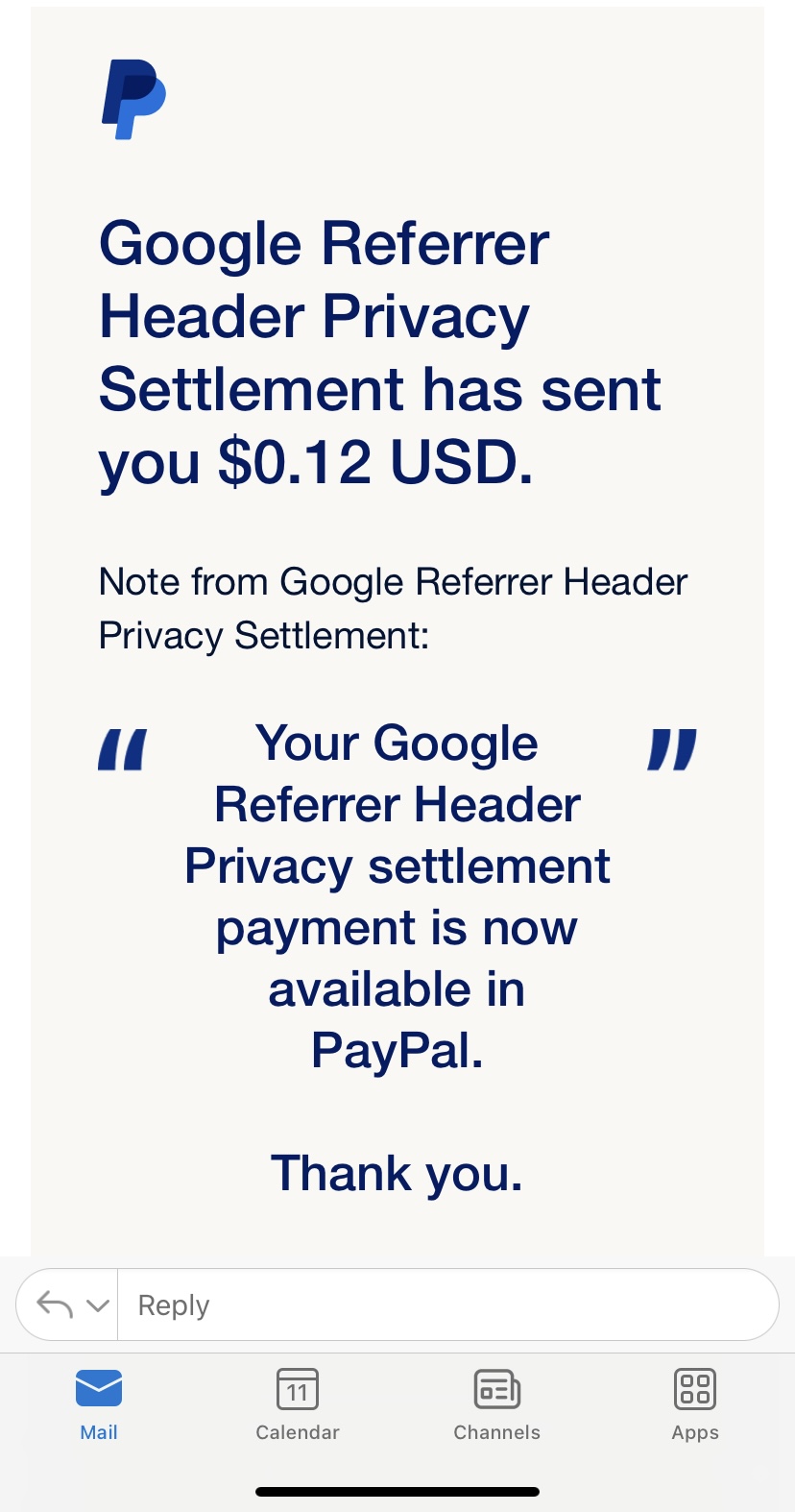Select the Mail tab label

click(x=99, y=1432)
